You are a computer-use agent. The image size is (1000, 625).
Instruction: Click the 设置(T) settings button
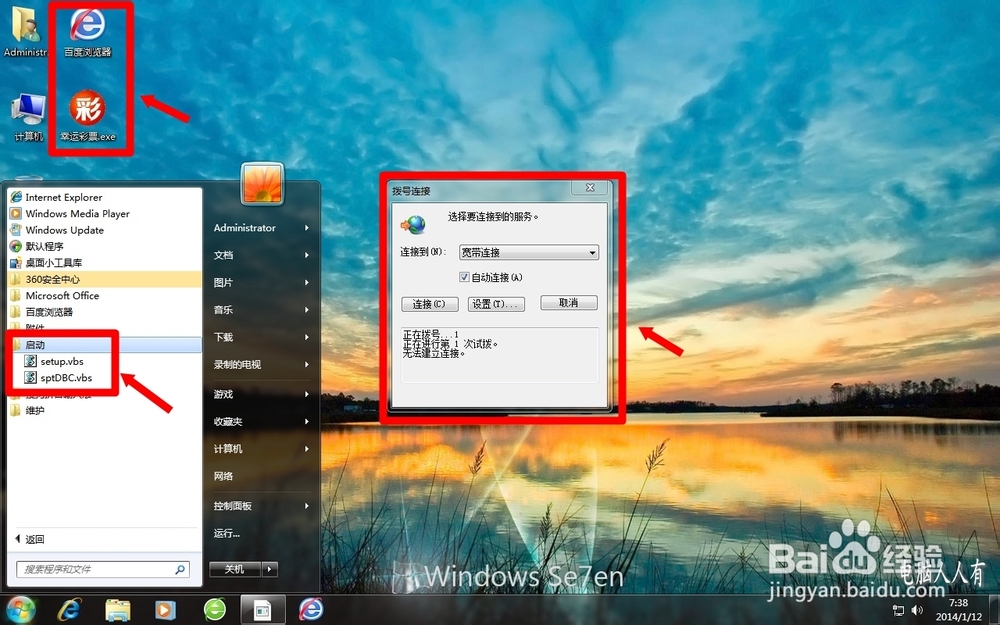point(496,302)
